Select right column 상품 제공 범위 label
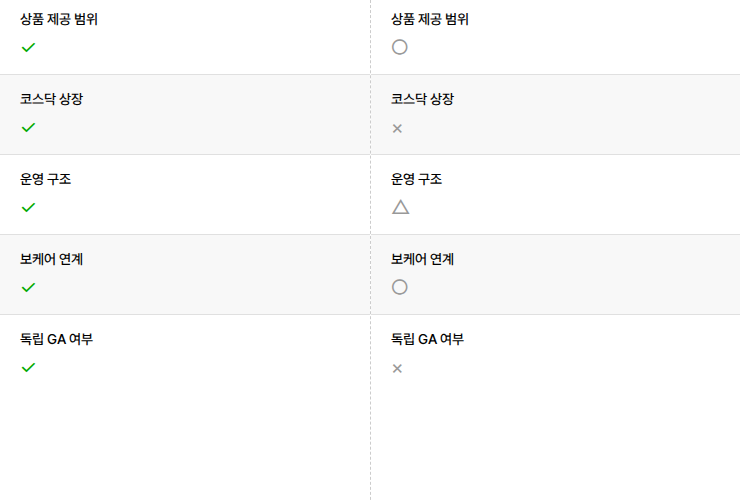The image size is (740, 500). (430, 19)
